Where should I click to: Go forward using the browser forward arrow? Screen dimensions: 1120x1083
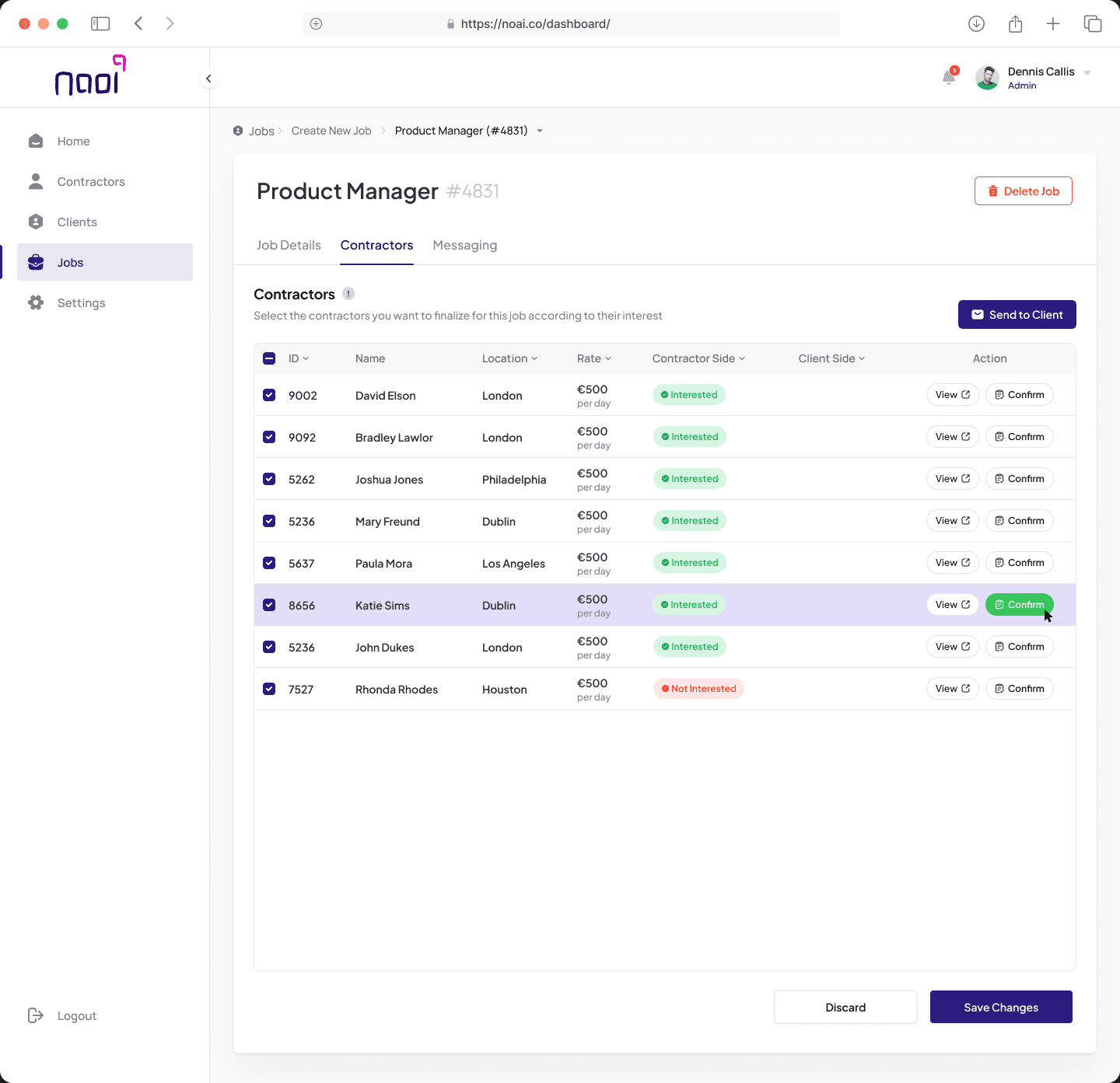170,23
